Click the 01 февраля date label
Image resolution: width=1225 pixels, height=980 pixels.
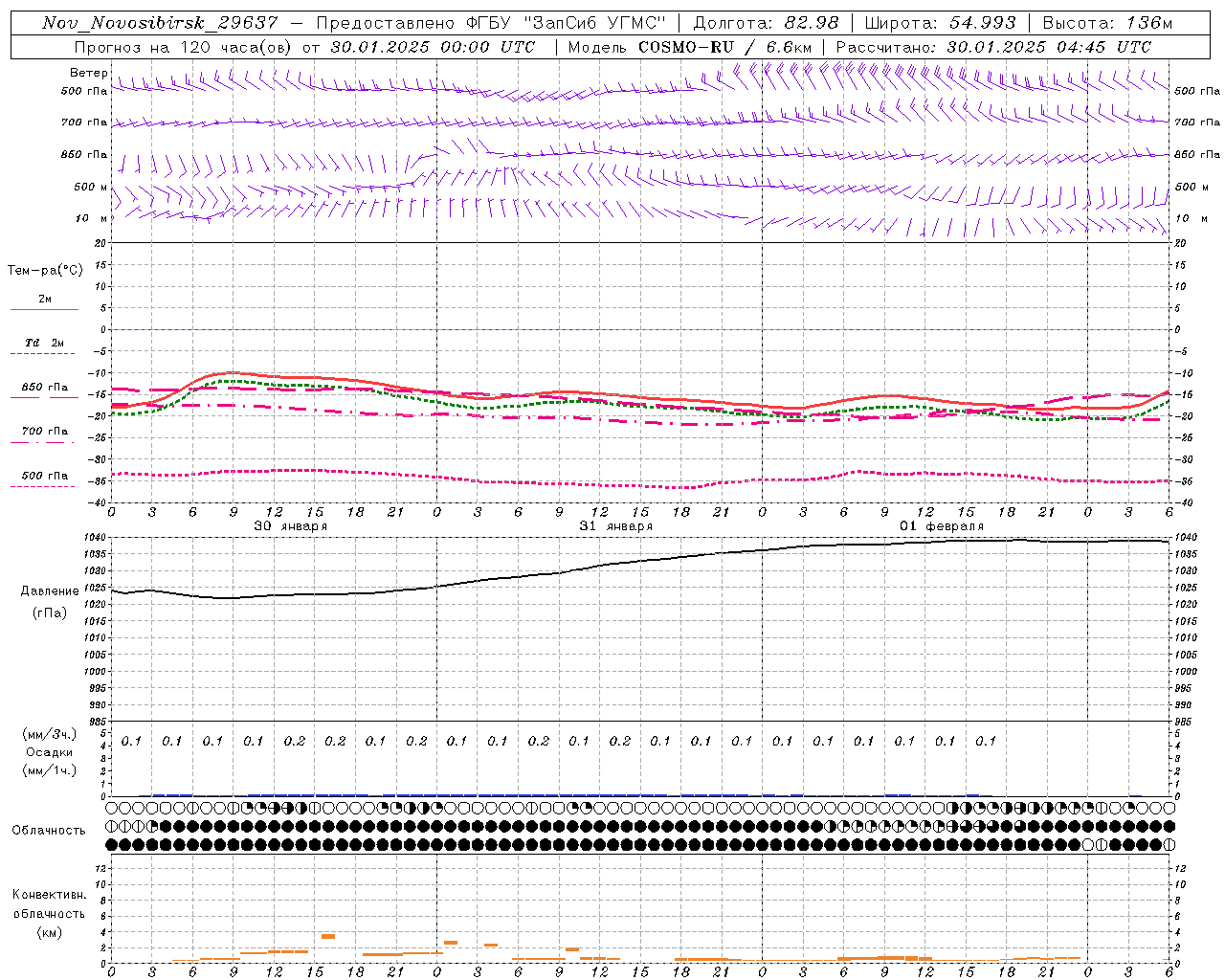point(941,526)
